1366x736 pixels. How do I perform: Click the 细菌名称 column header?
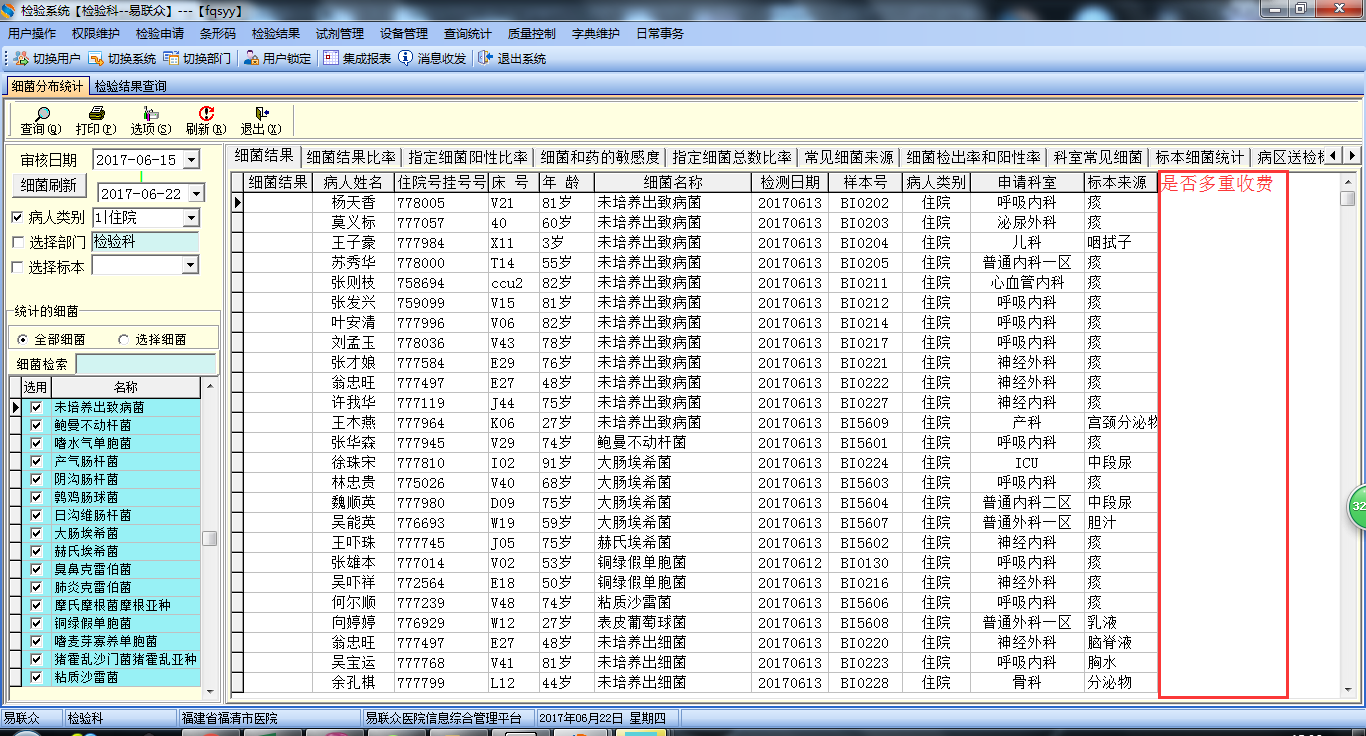tap(673, 182)
